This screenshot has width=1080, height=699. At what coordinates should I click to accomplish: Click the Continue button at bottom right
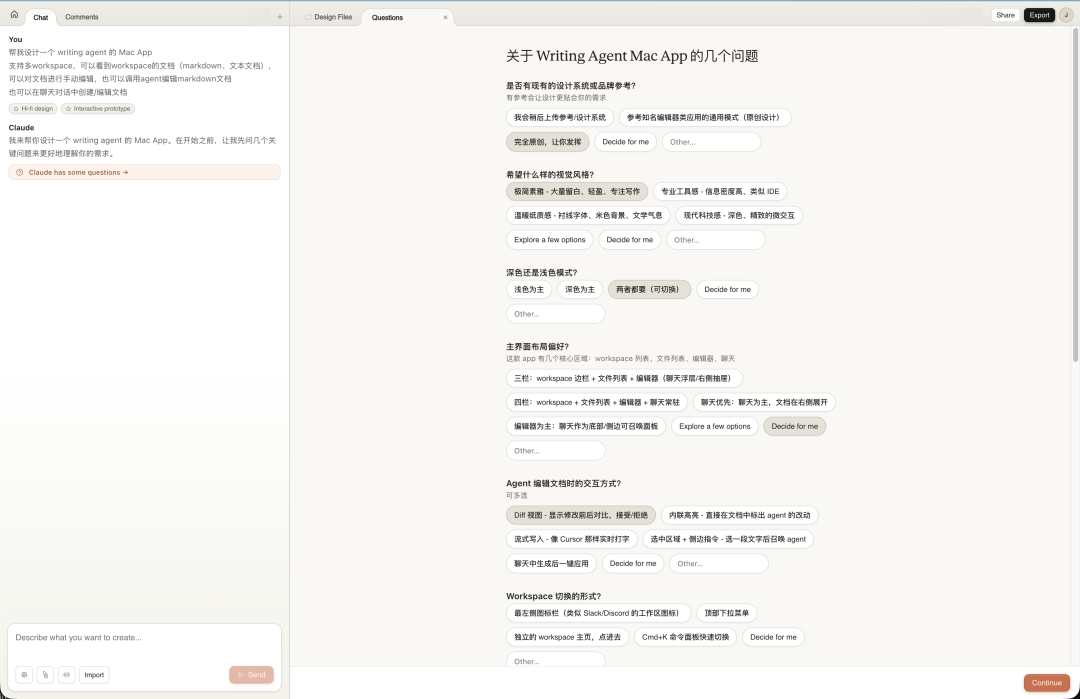(x=1046, y=683)
